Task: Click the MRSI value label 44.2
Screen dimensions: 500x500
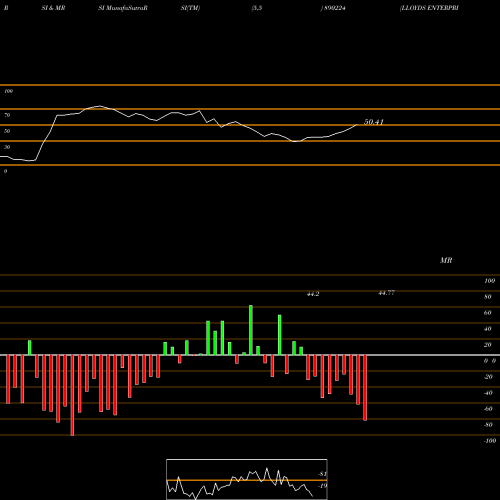Action: pos(313,294)
